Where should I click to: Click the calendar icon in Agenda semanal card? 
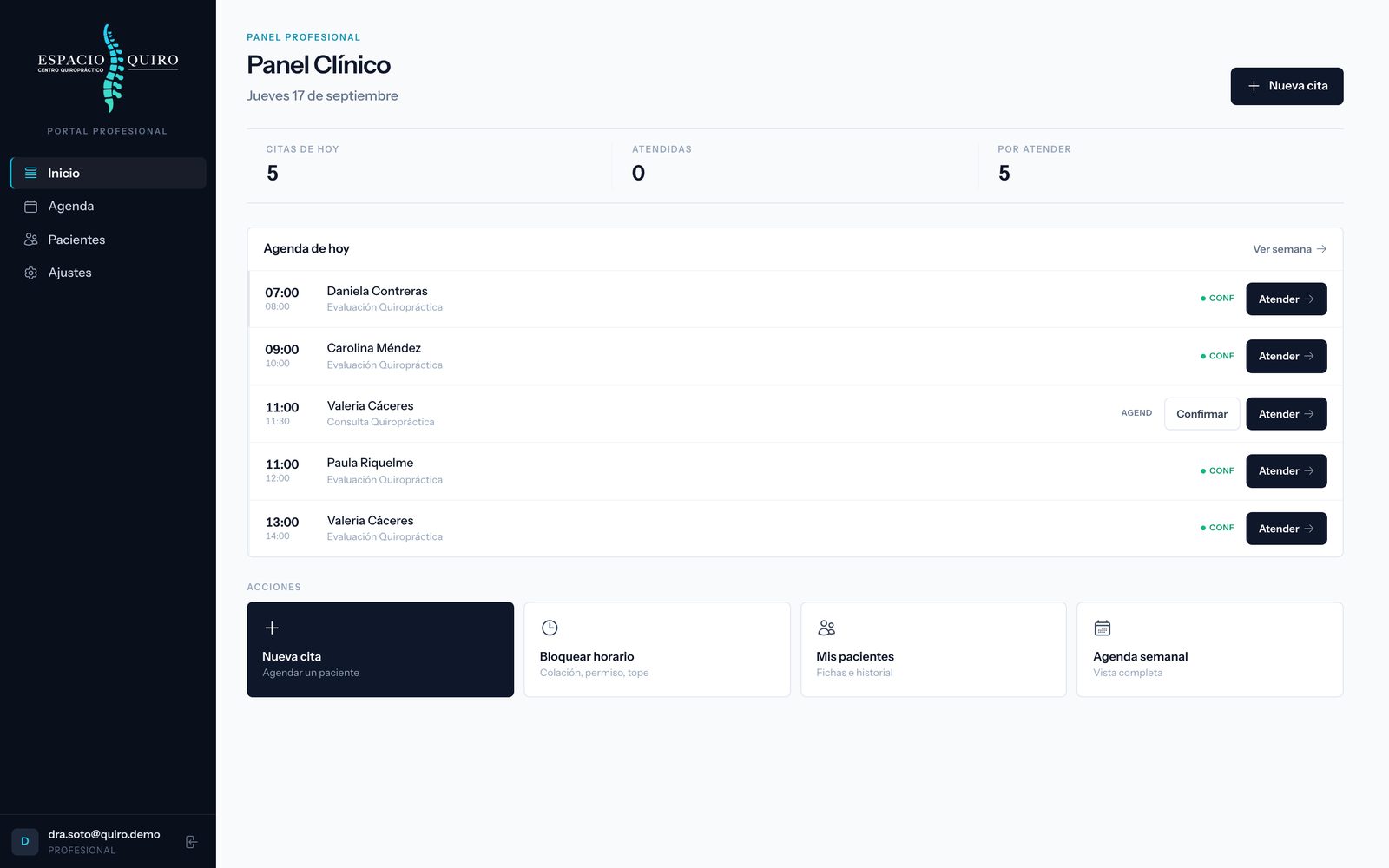click(x=1103, y=628)
